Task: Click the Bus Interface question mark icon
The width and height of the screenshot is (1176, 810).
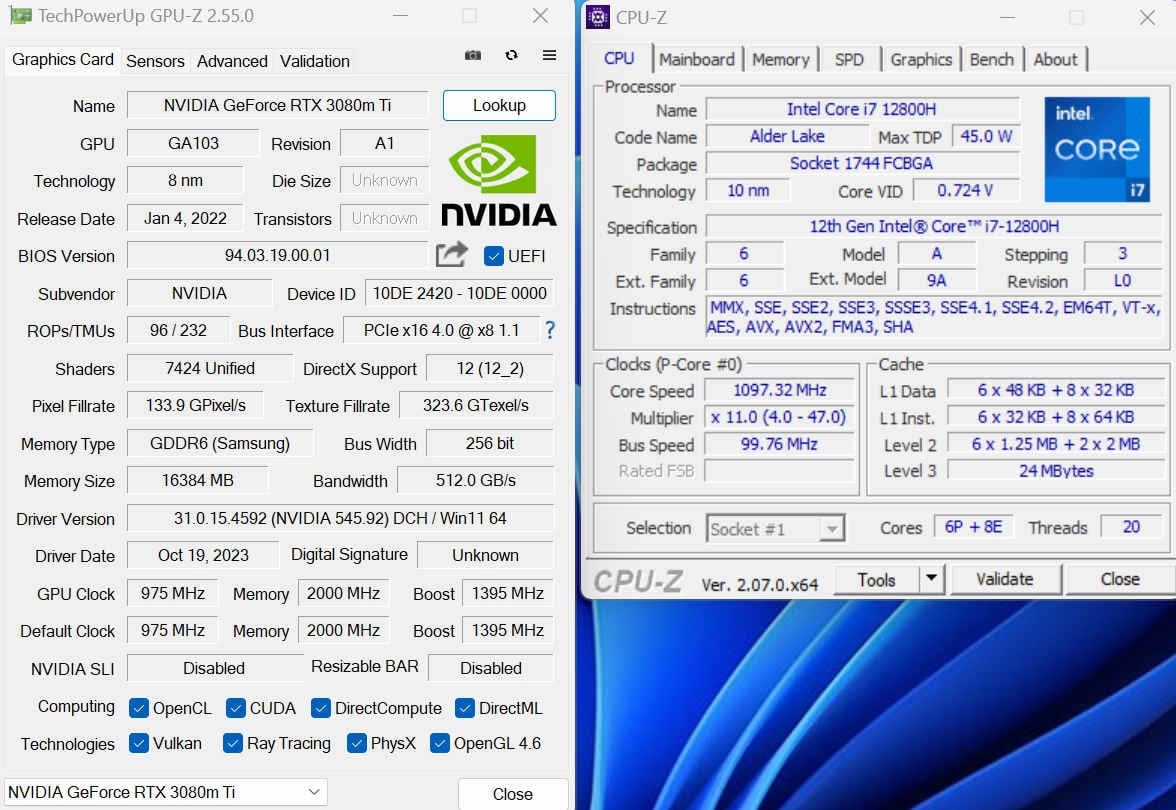Action: coord(550,330)
